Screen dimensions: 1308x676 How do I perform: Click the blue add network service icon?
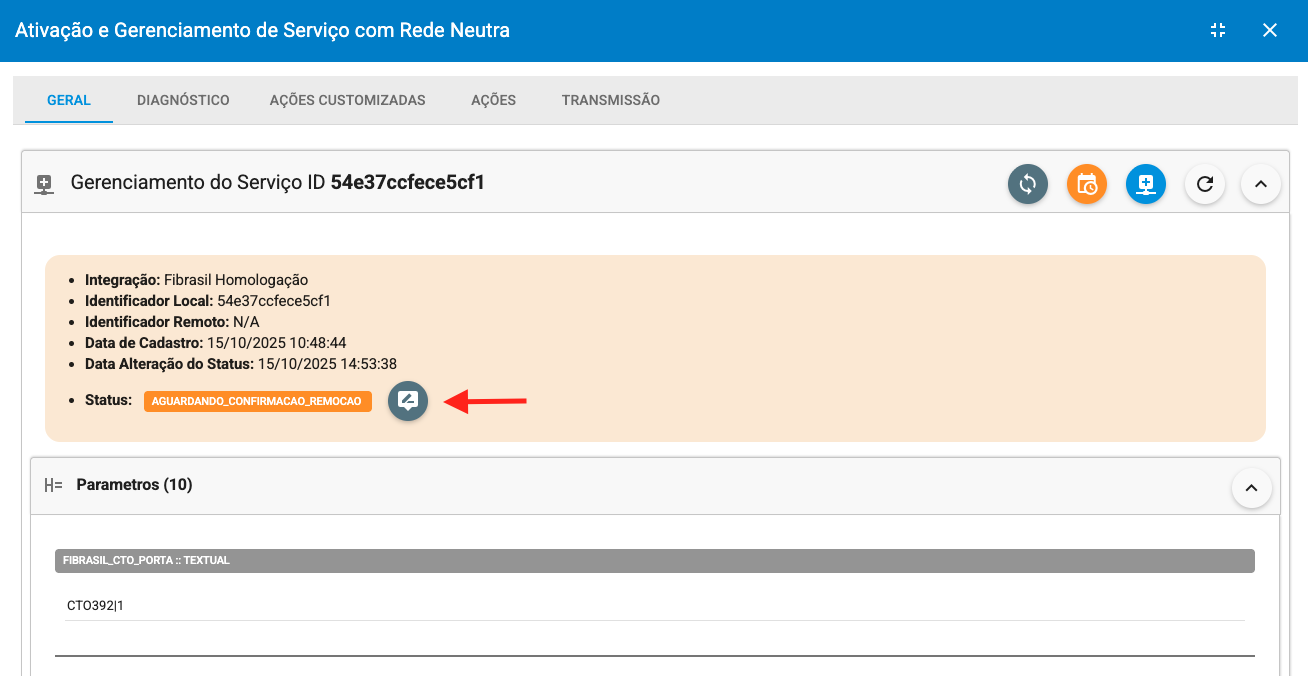[x=1146, y=184]
